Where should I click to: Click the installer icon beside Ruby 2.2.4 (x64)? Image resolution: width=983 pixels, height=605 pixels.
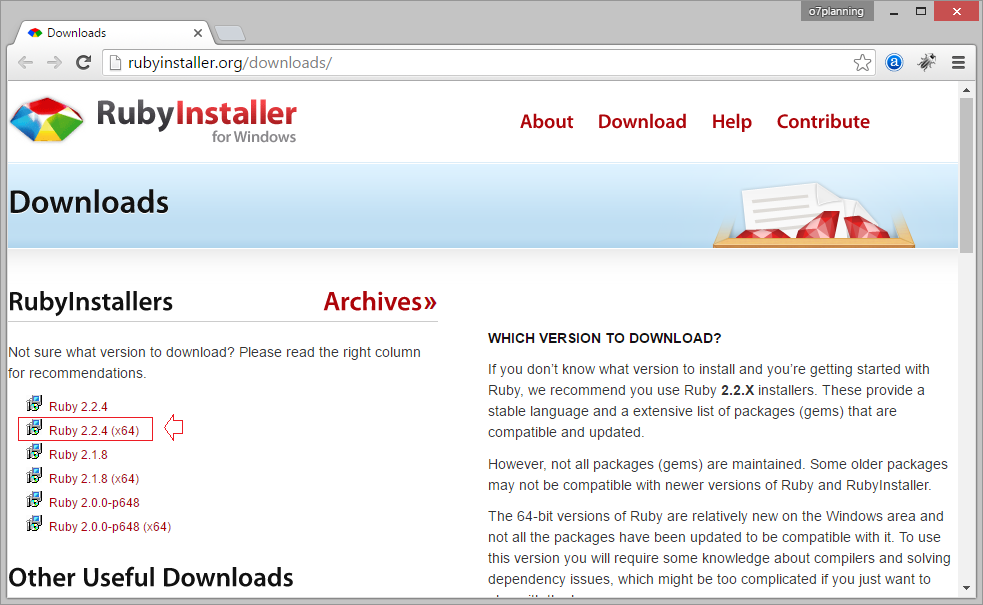tap(34, 428)
